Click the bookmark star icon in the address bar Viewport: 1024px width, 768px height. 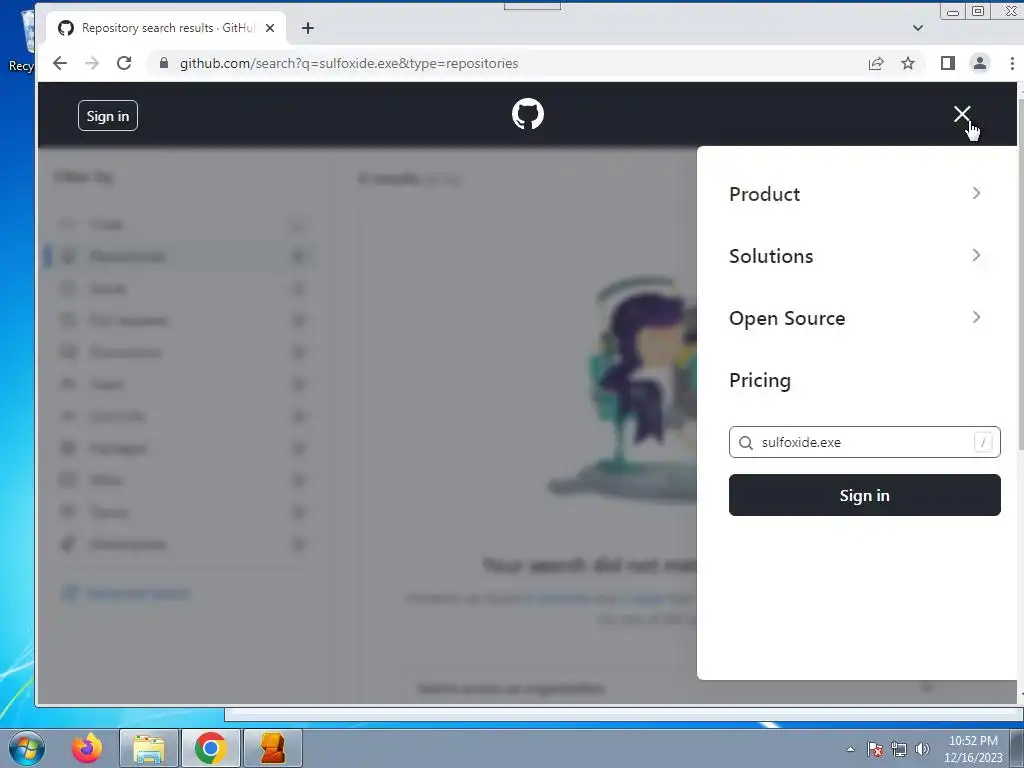click(908, 63)
